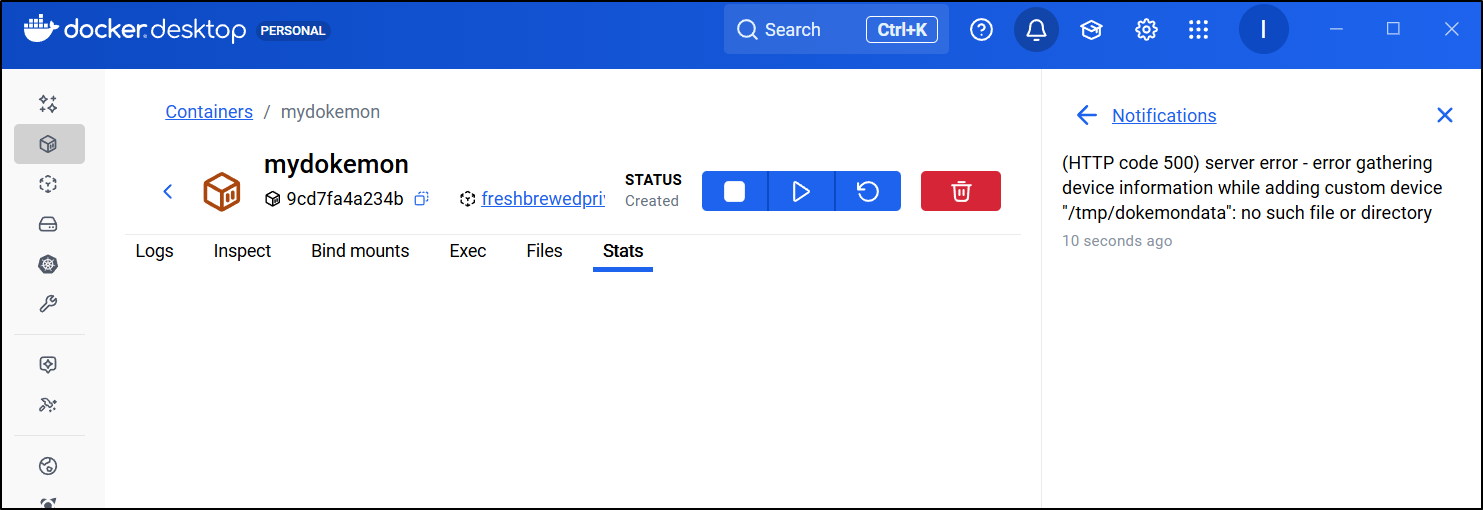The width and height of the screenshot is (1483, 510).
Task: Open Builds via the wrench icon
Action: tap(48, 304)
